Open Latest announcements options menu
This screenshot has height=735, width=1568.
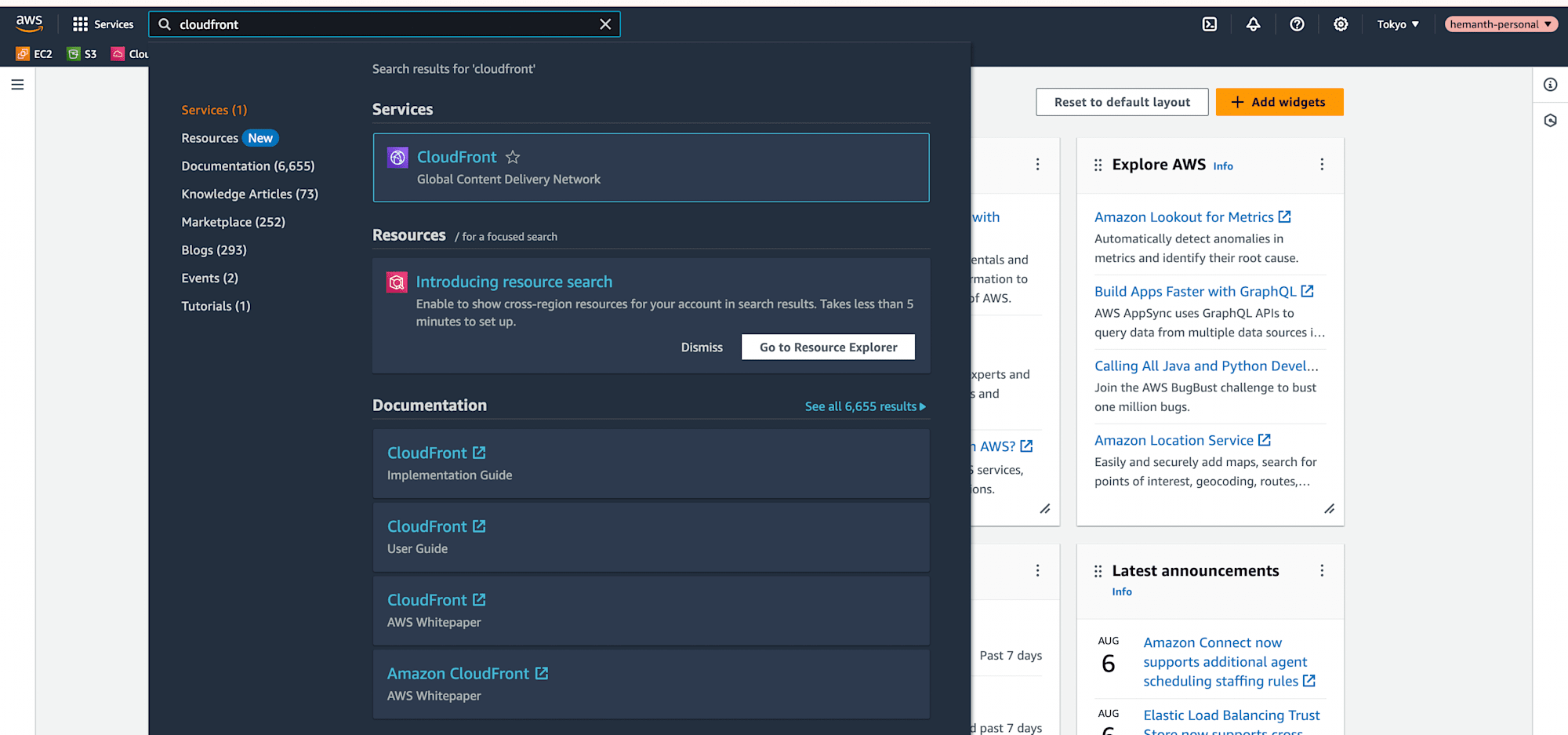click(x=1322, y=570)
